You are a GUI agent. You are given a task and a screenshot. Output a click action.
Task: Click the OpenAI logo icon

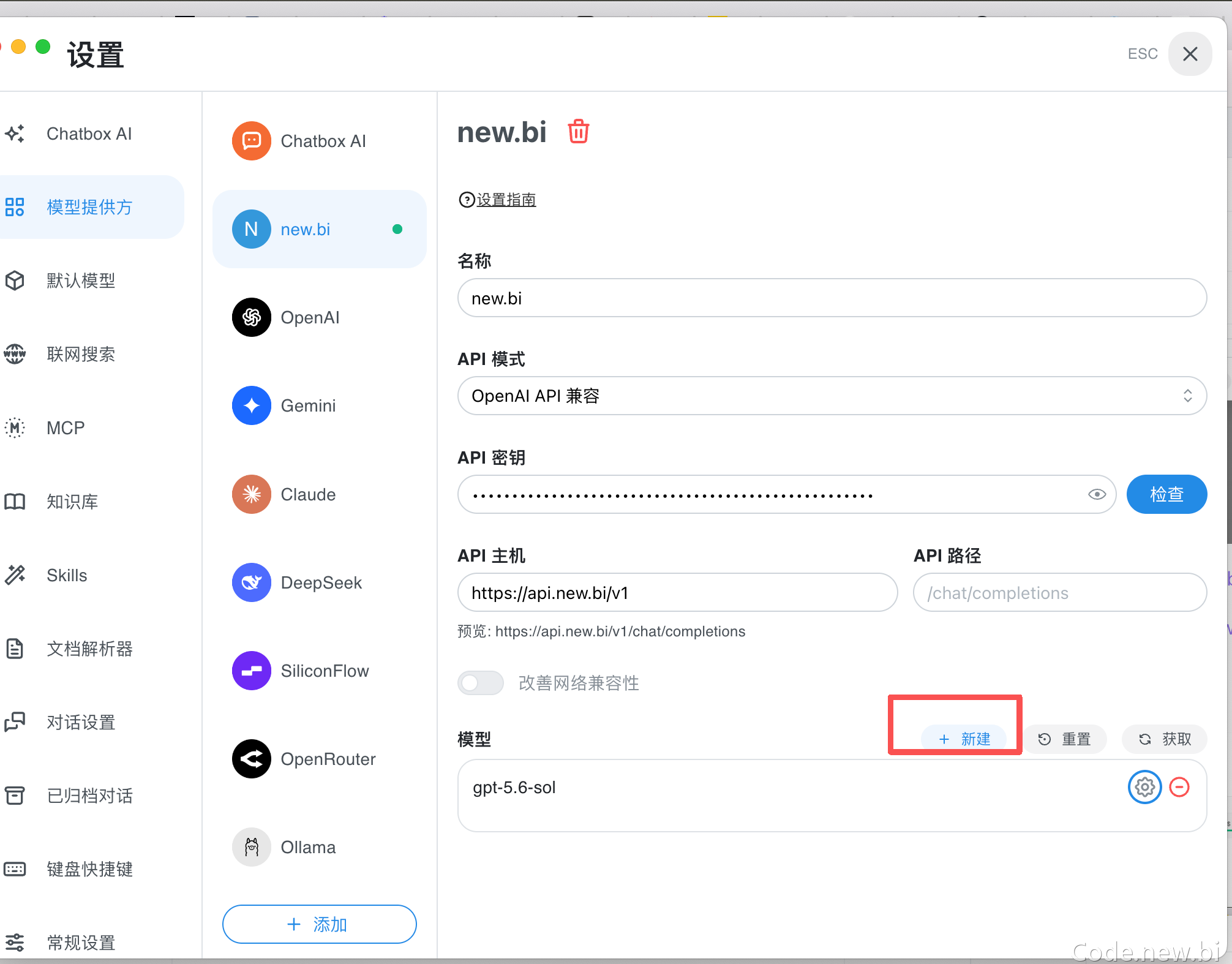(x=251, y=317)
